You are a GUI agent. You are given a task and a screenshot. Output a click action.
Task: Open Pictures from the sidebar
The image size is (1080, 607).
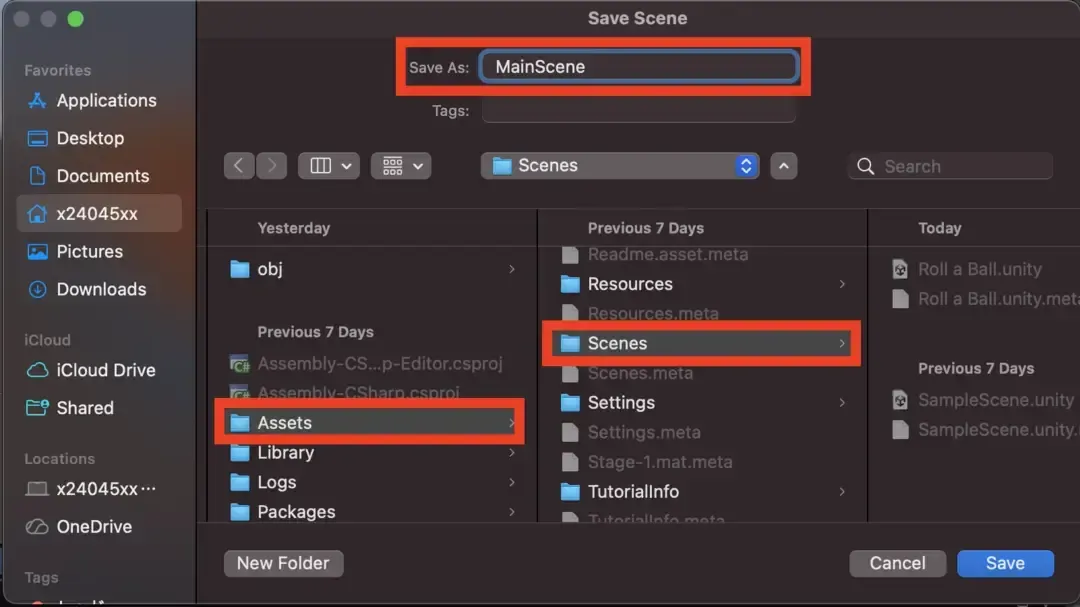point(89,251)
